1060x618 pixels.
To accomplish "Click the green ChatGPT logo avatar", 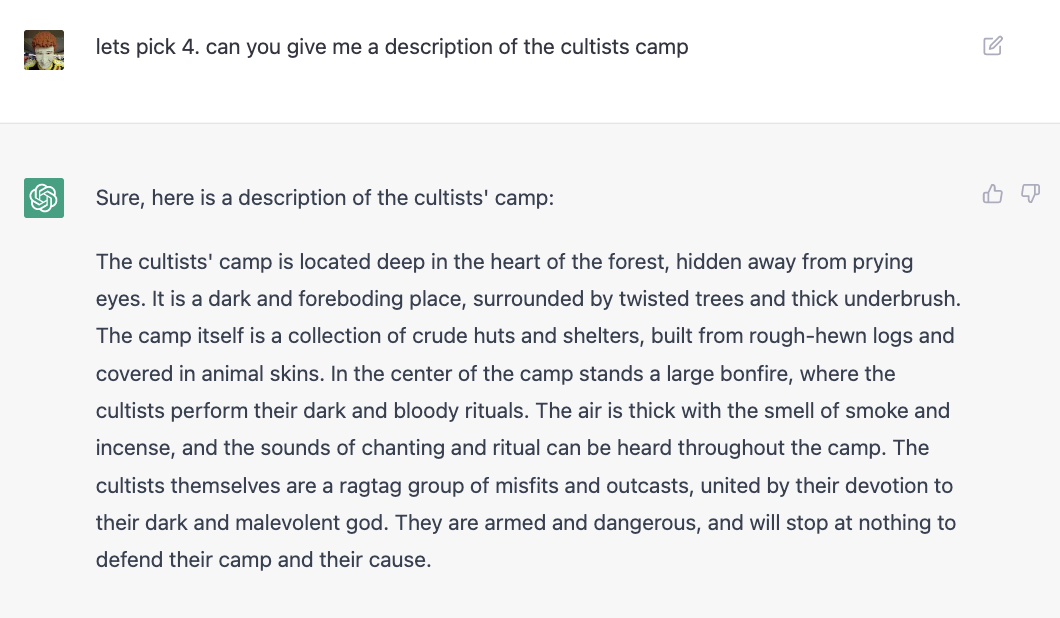I will [x=44, y=198].
